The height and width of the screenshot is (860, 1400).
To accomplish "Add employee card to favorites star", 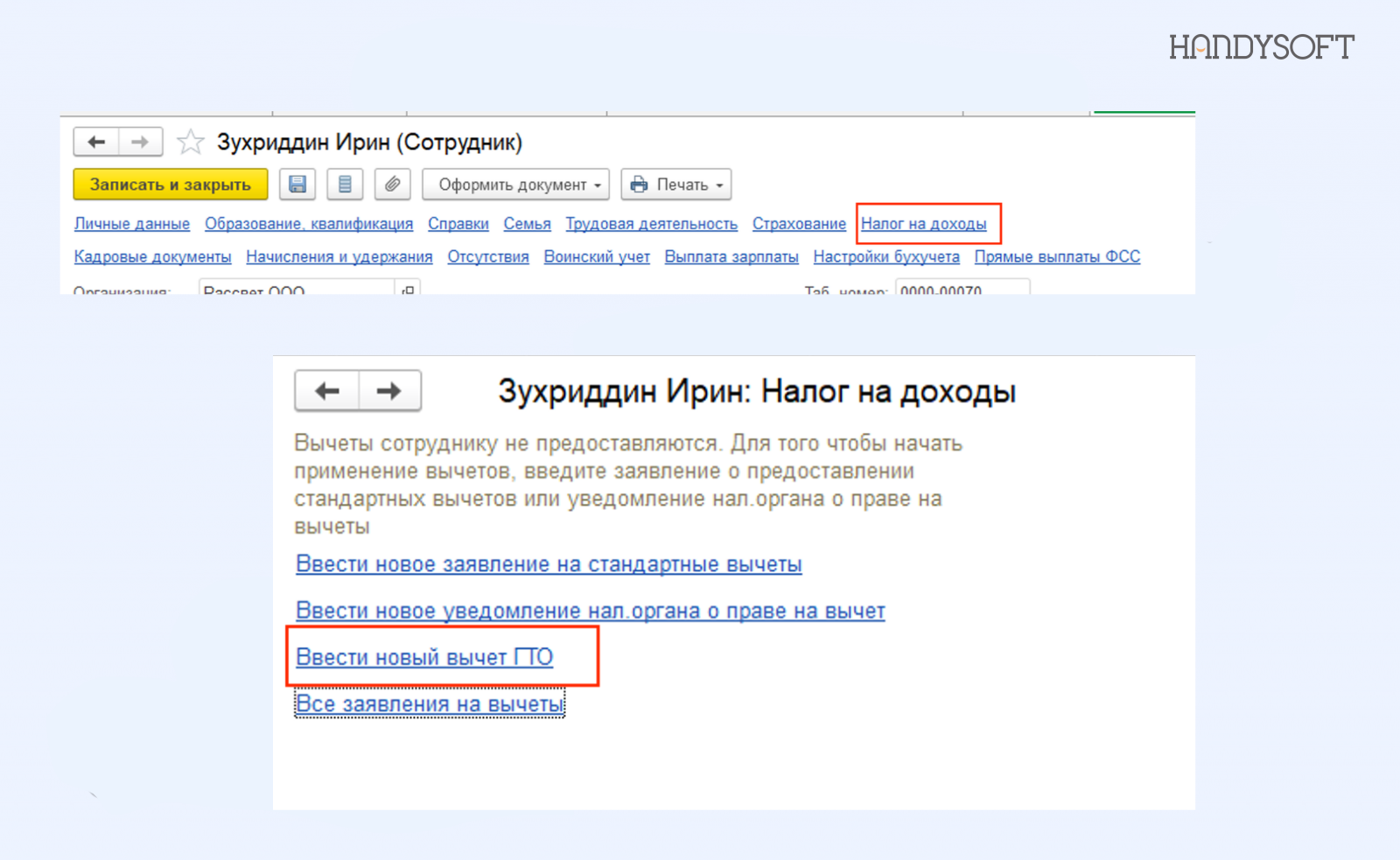I will (x=191, y=142).
